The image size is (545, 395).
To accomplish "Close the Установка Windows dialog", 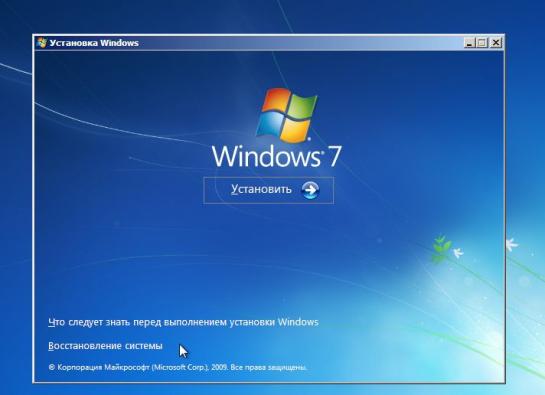I will click(x=496, y=43).
